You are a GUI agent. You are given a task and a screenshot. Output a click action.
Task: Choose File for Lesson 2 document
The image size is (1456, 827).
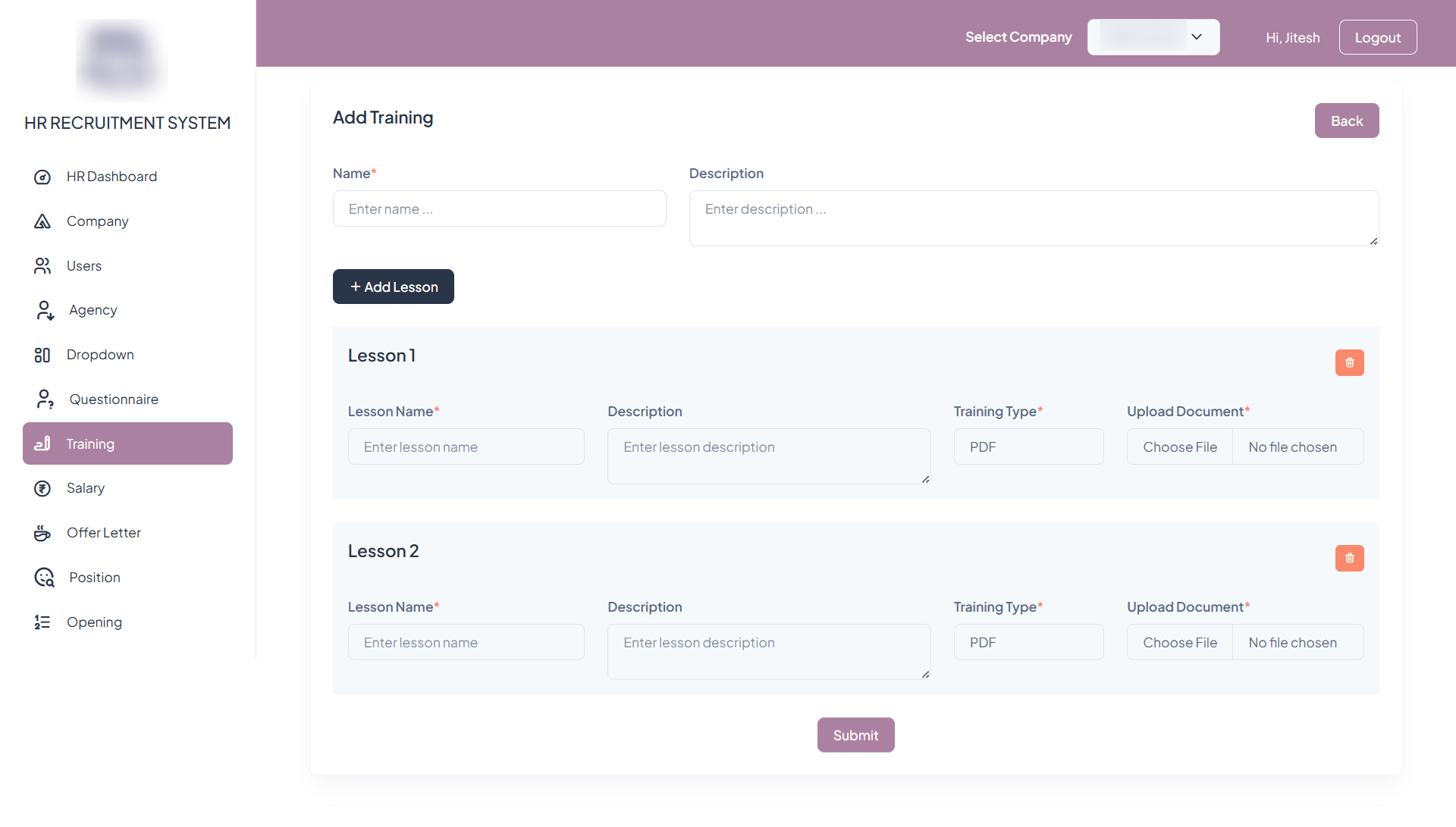[x=1180, y=643]
